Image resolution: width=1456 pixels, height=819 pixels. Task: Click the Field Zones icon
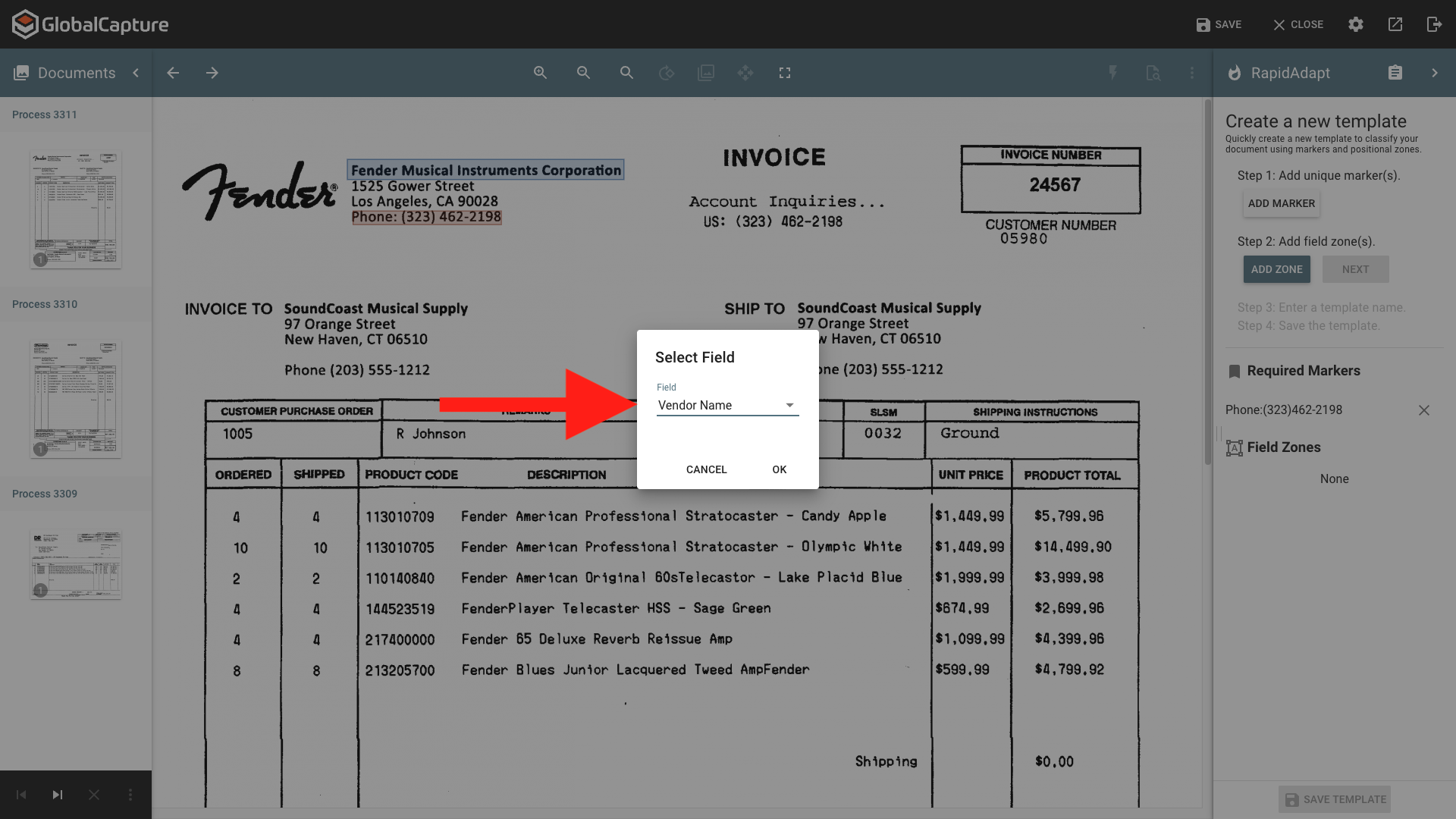[x=1235, y=447]
